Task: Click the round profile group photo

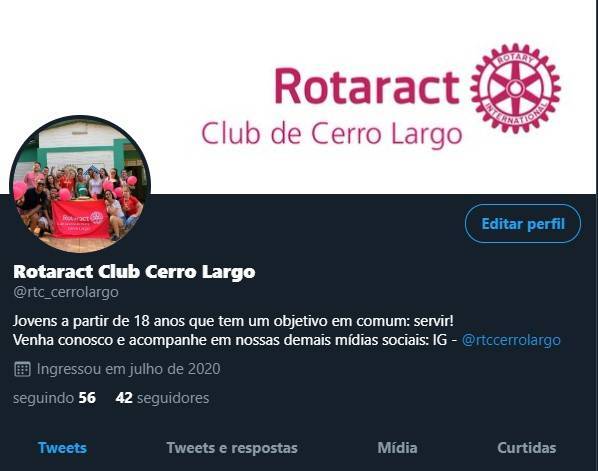Action: point(80,184)
